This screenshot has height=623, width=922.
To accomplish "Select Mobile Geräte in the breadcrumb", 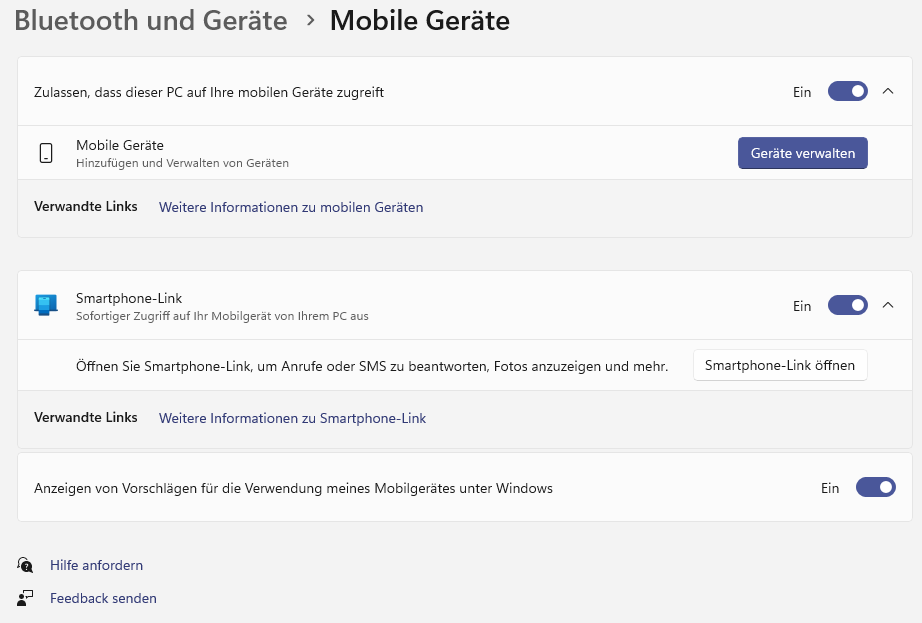I will point(419,20).
